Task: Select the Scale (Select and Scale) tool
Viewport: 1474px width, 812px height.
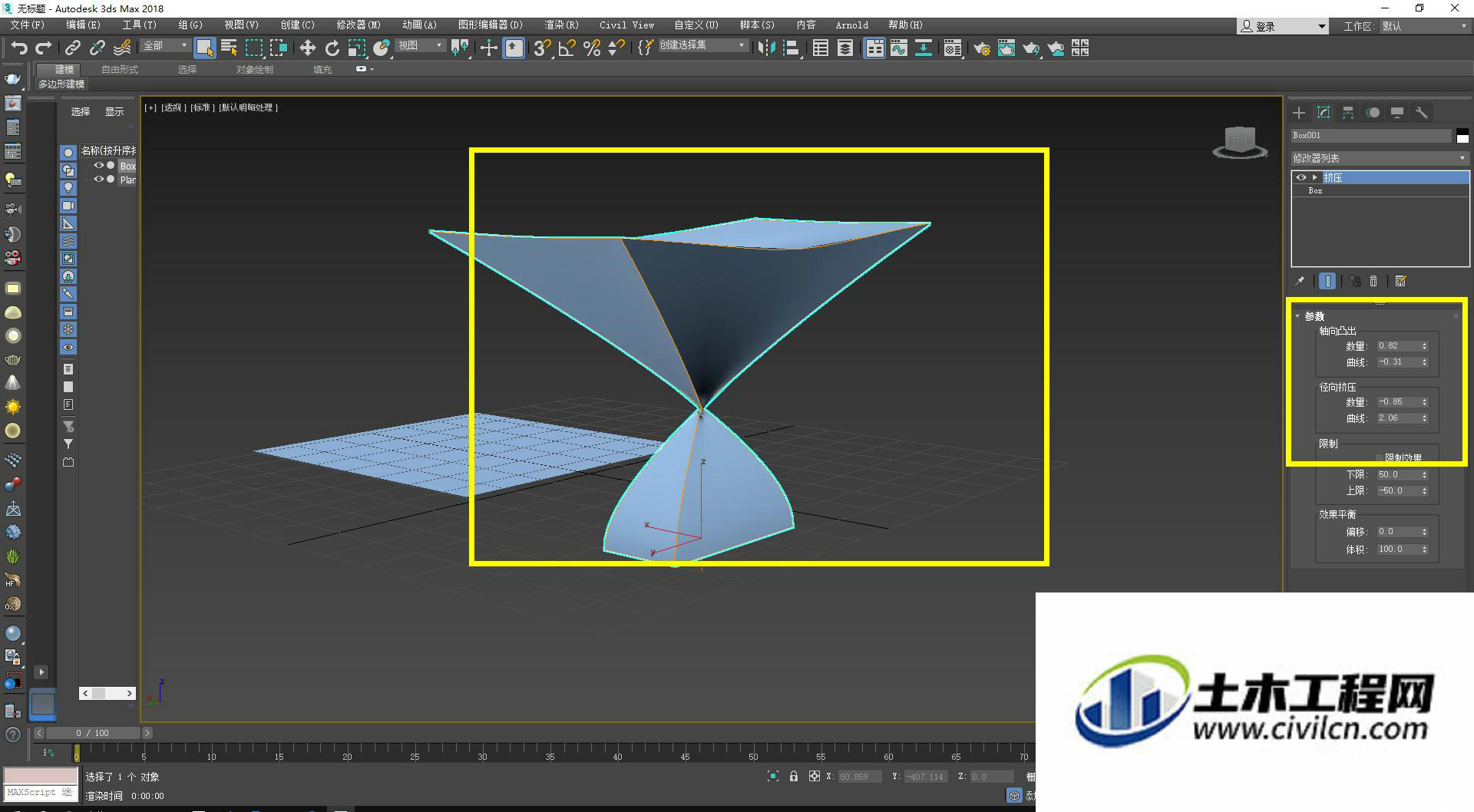Action: pyautogui.click(x=356, y=48)
